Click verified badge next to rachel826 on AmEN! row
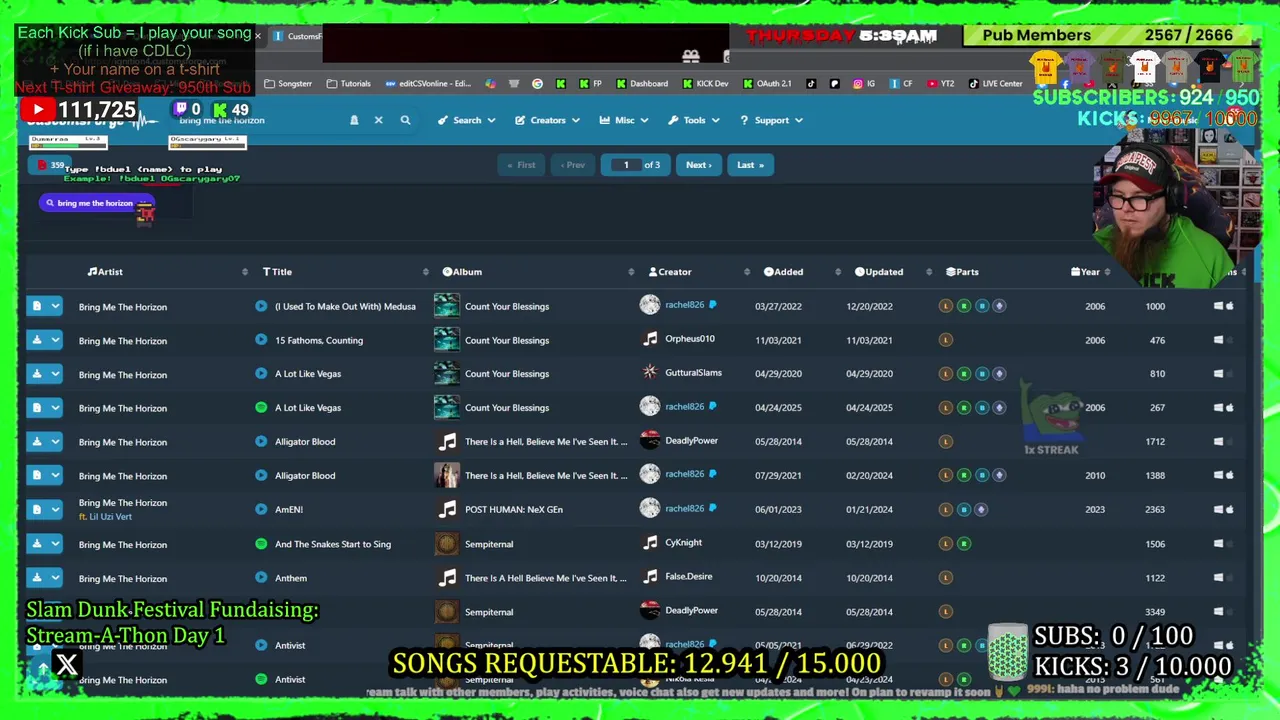Screen dimensions: 1280x720 pyautogui.click(x=712, y=508)
